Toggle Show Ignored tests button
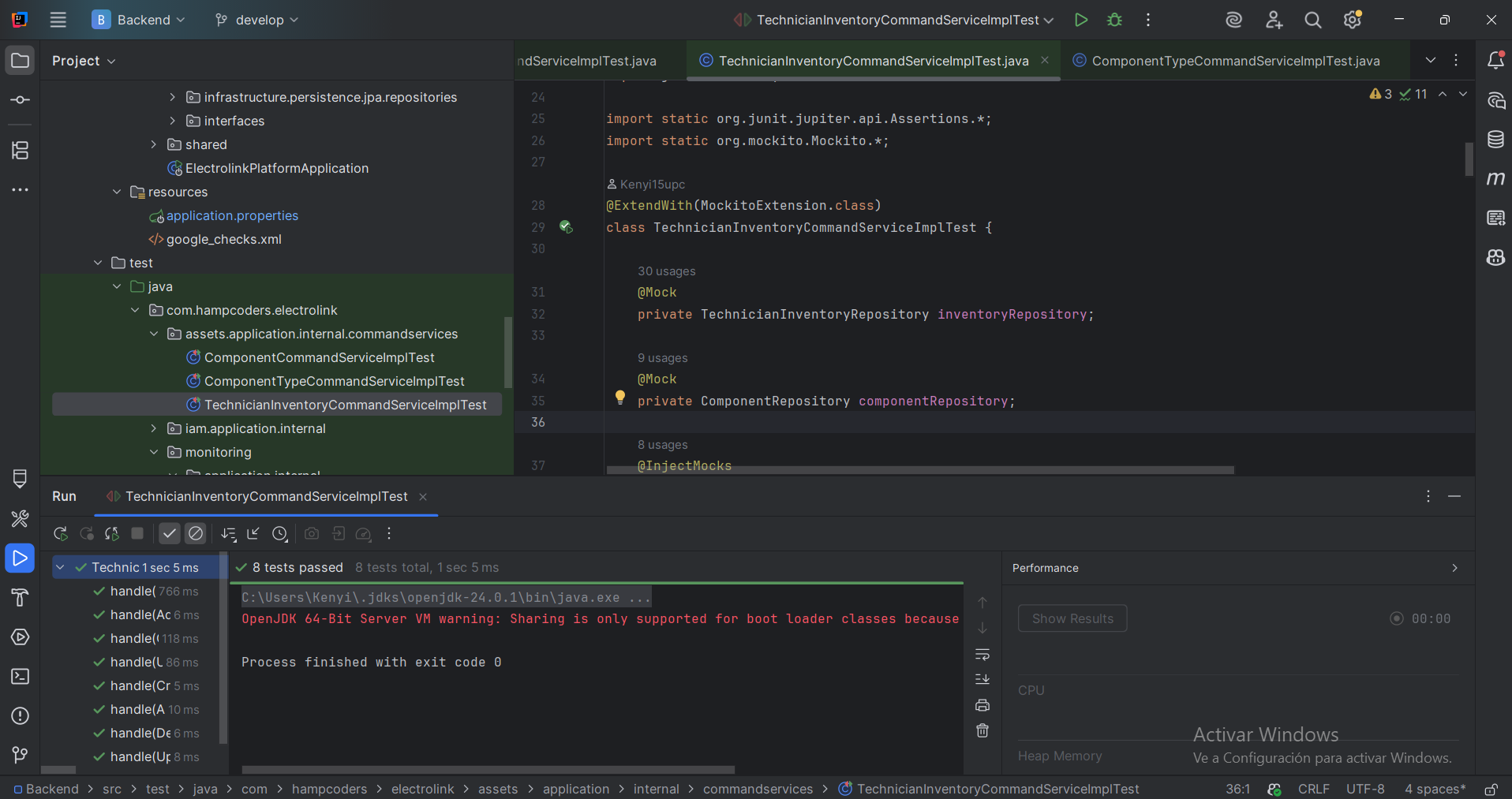 pyautogui.click(x=196, y=534)
